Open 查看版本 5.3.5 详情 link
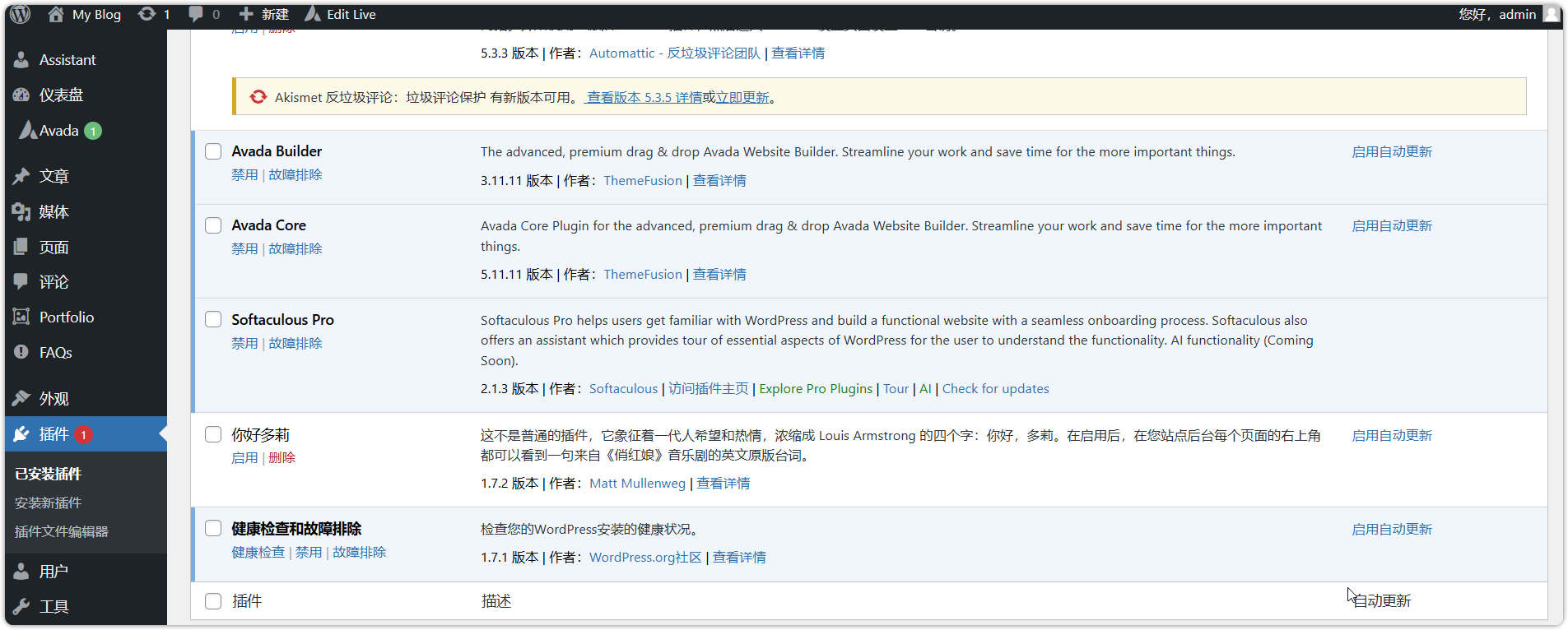This screenshot has width=1568, height=630. (644, 97)
